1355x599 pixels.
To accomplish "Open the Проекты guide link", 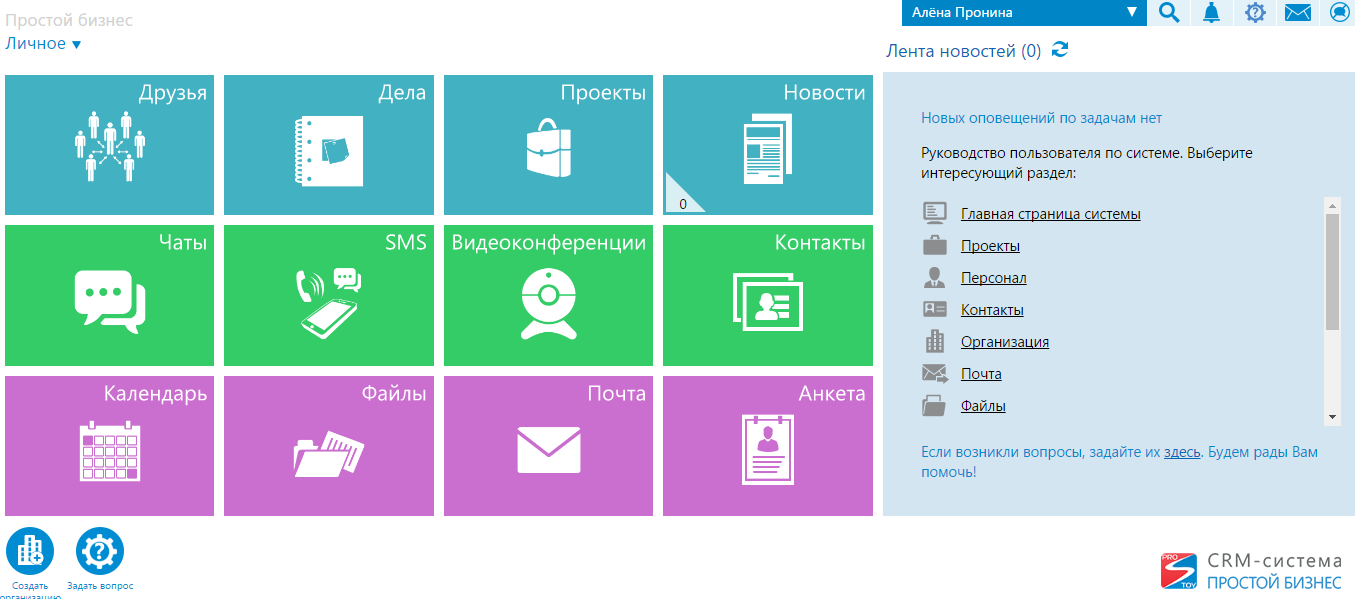I will coord(990,246).
